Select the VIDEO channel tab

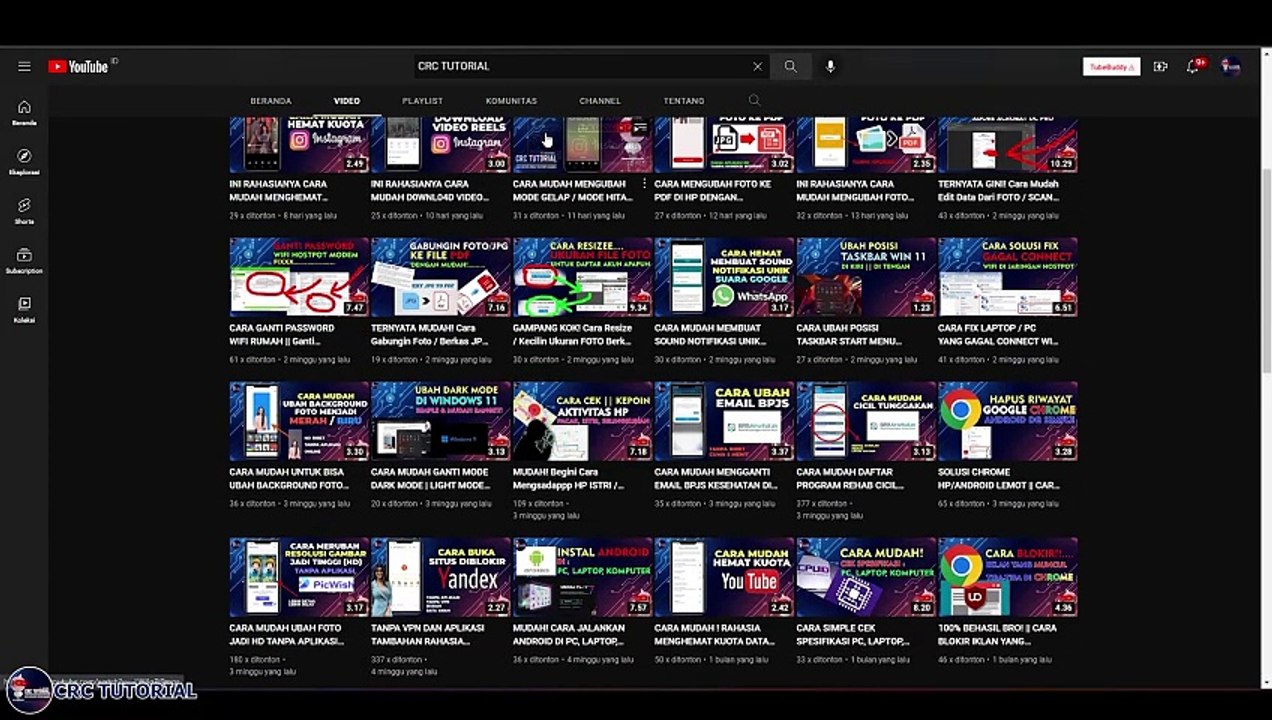(347, 101)
